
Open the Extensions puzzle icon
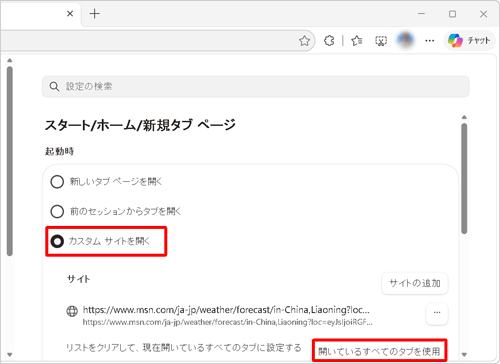click(329, 41)
